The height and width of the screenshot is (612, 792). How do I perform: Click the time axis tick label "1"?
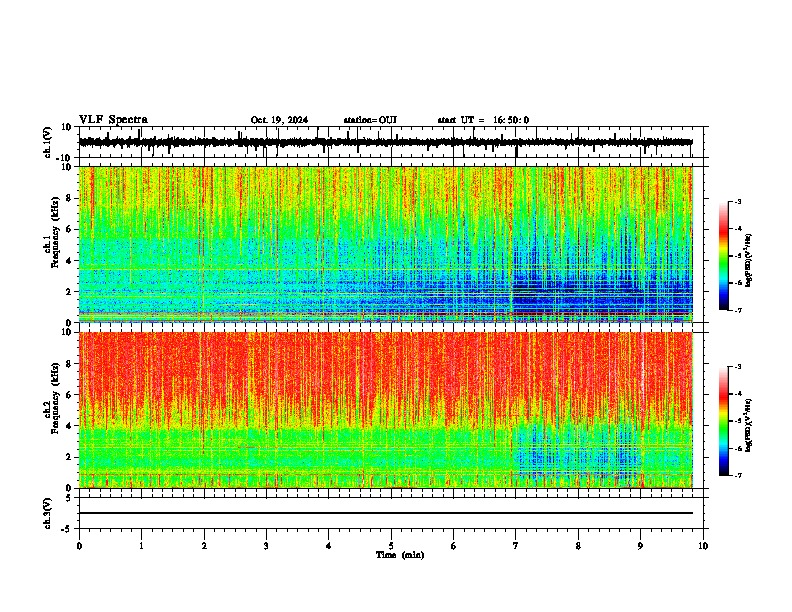(x=141, y=546)
